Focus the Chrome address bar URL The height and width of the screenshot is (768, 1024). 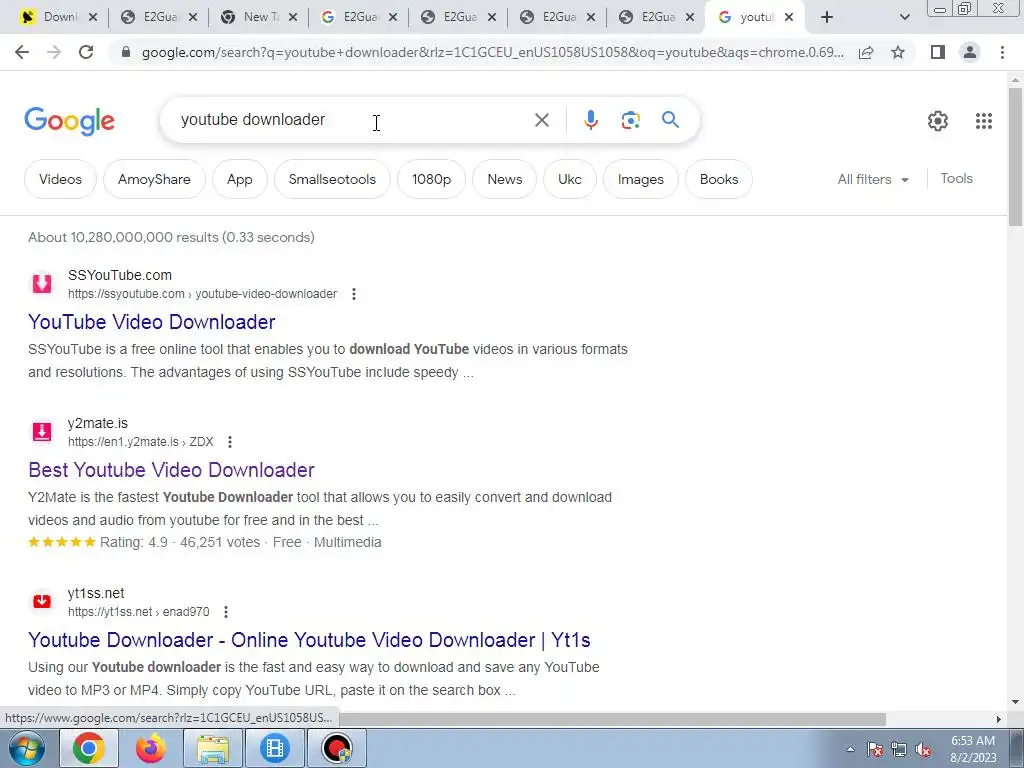492,52
